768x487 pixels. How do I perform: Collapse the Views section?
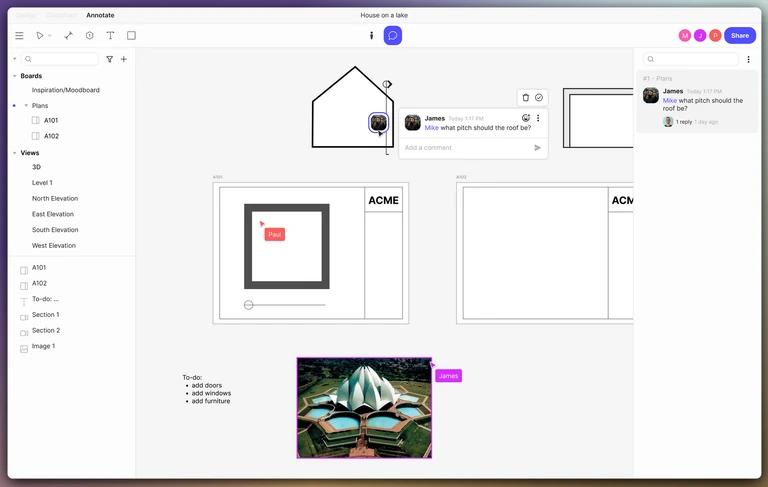(x=15, y=153)
